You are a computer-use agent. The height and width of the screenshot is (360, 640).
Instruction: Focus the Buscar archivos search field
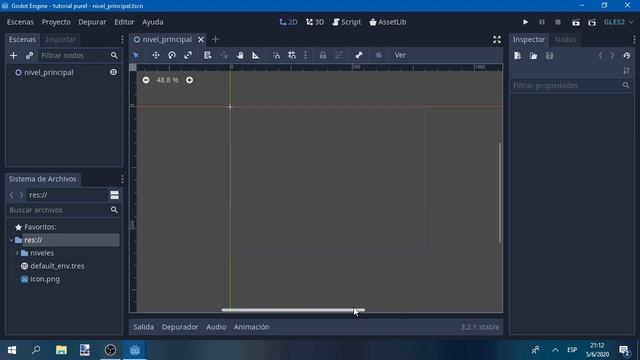[x=63, y=210]
